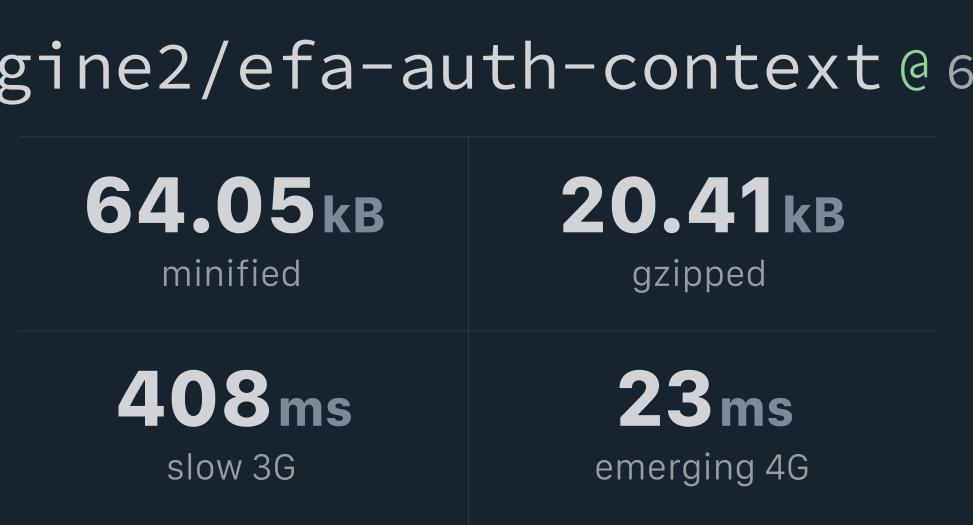Click the ms unit beside 23

(x=756, y=410)
